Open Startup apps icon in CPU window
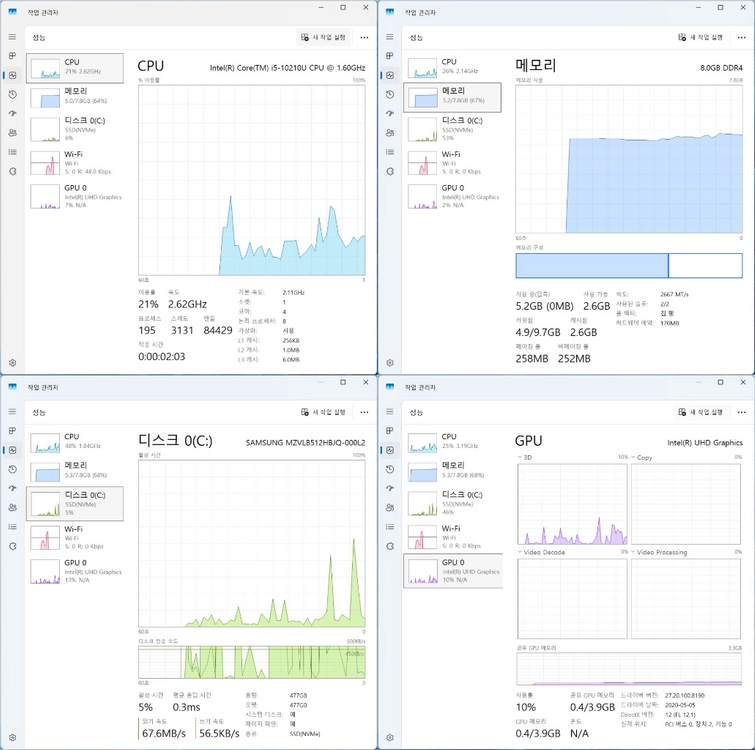755x750 pixels. point(13,114)
